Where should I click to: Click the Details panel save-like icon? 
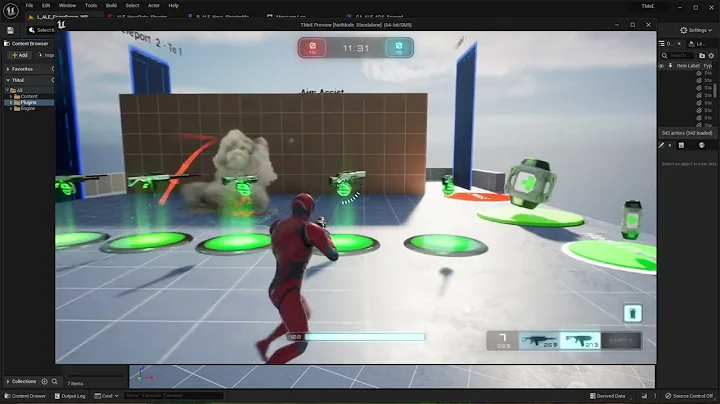click(681, 146)
